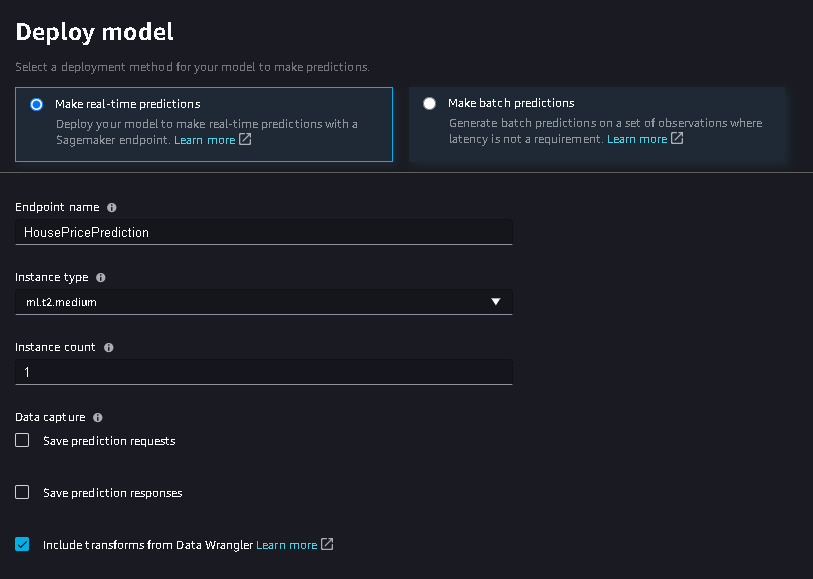The width and height of the screenshot is (813, 579).
Task: Click Learn more beside Include transforms from Data Wrangler
Action: [287, 544]
